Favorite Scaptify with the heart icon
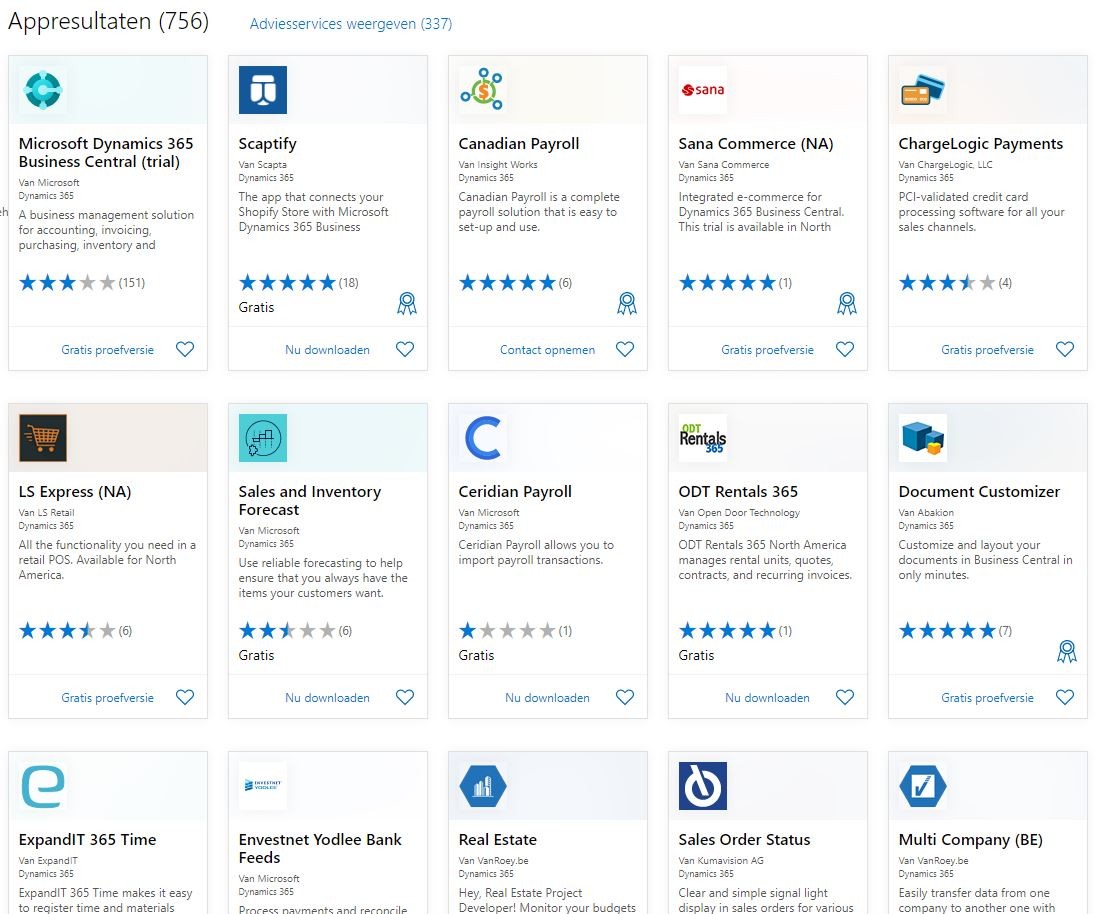Screen dimensions: 1102x914 (x=405, y=349)
